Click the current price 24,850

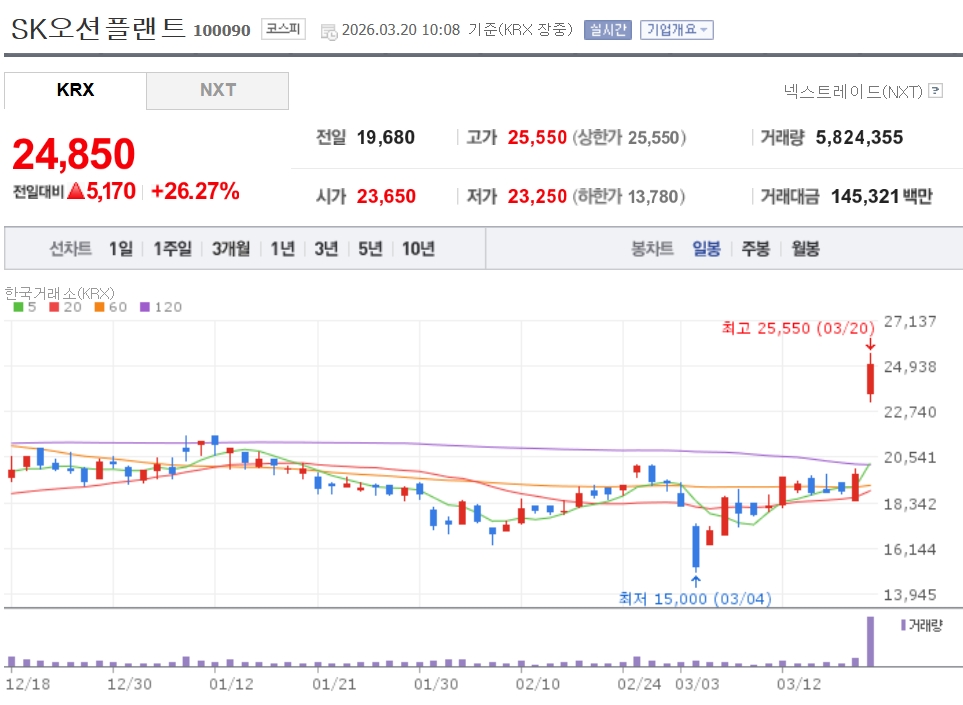click(x=74, y=154)
